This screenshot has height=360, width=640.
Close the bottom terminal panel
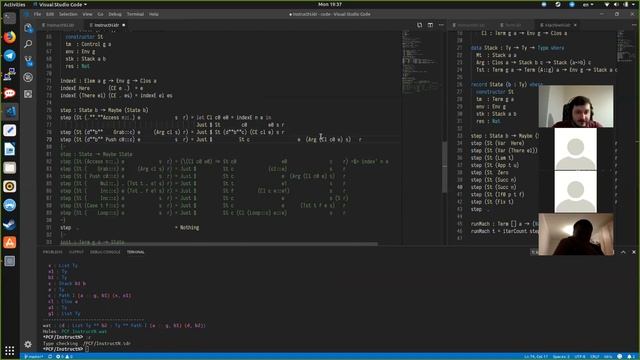[633, 252]
